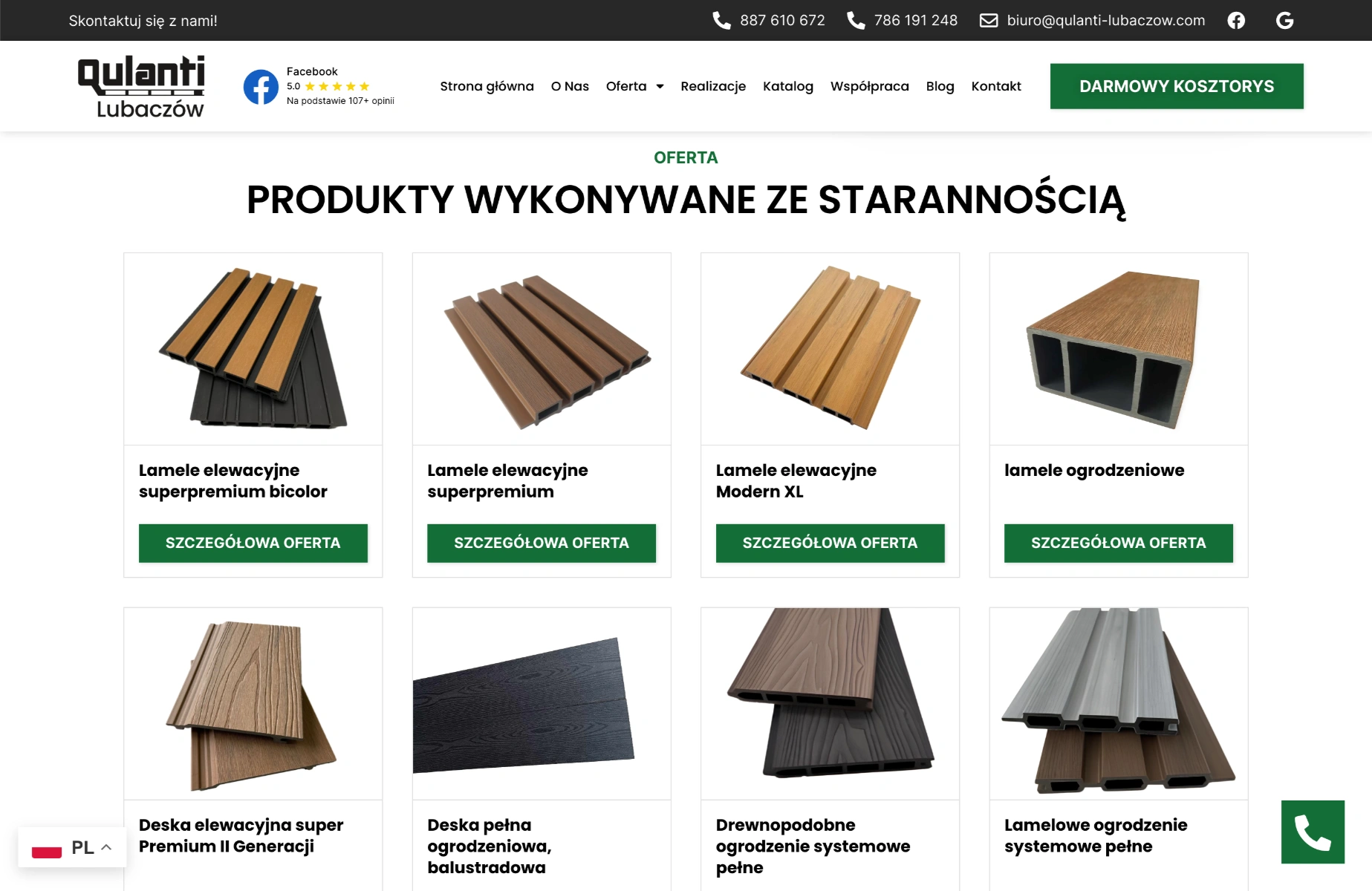
Task: Open Szczegółowa oferta for lamele ogrodzeniowe
Action: (1119, 543)
